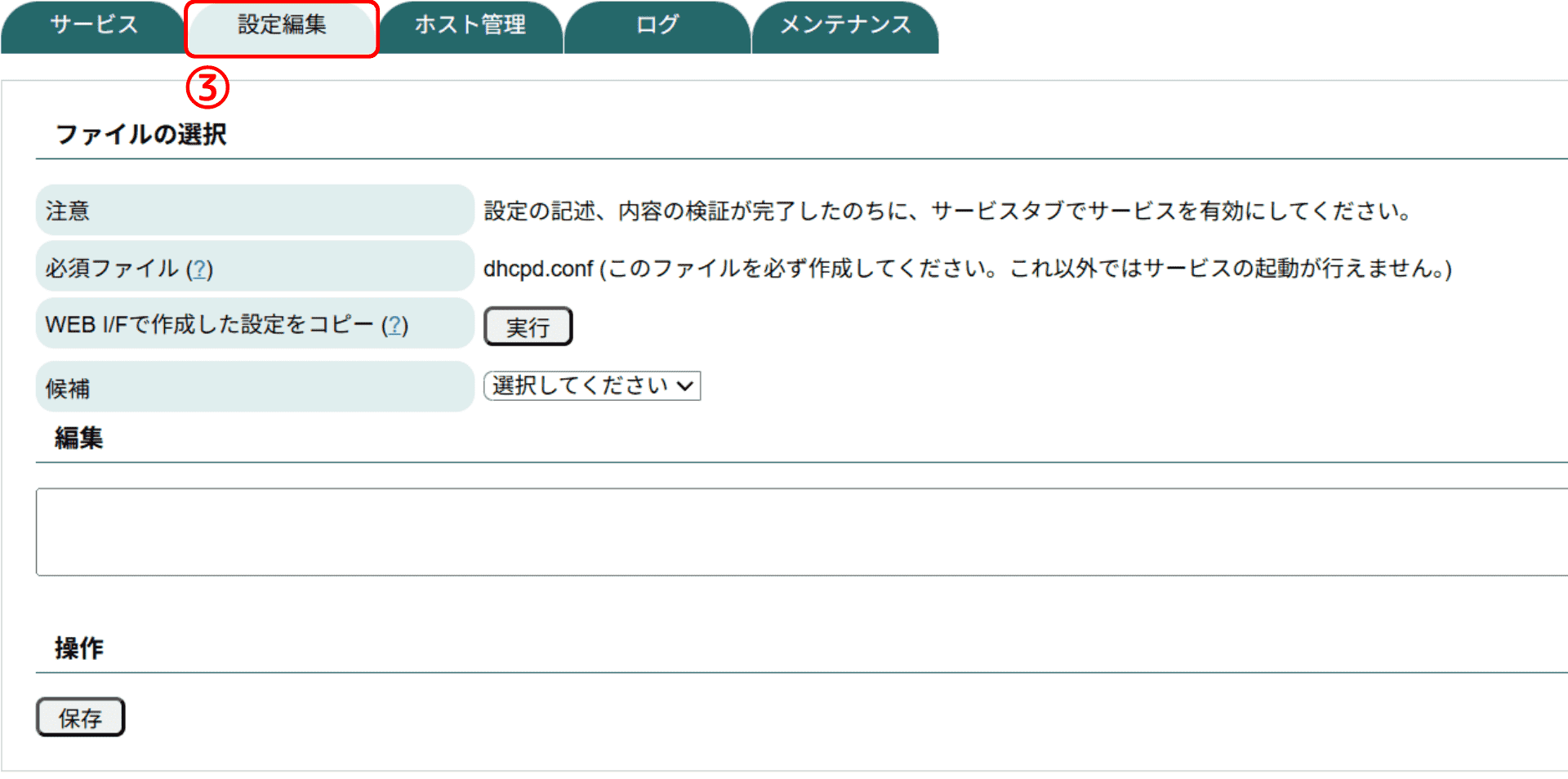Screen dimensions: 1568x779
Task: Switch to the 設定編集 tab
Action: (282, 25)
